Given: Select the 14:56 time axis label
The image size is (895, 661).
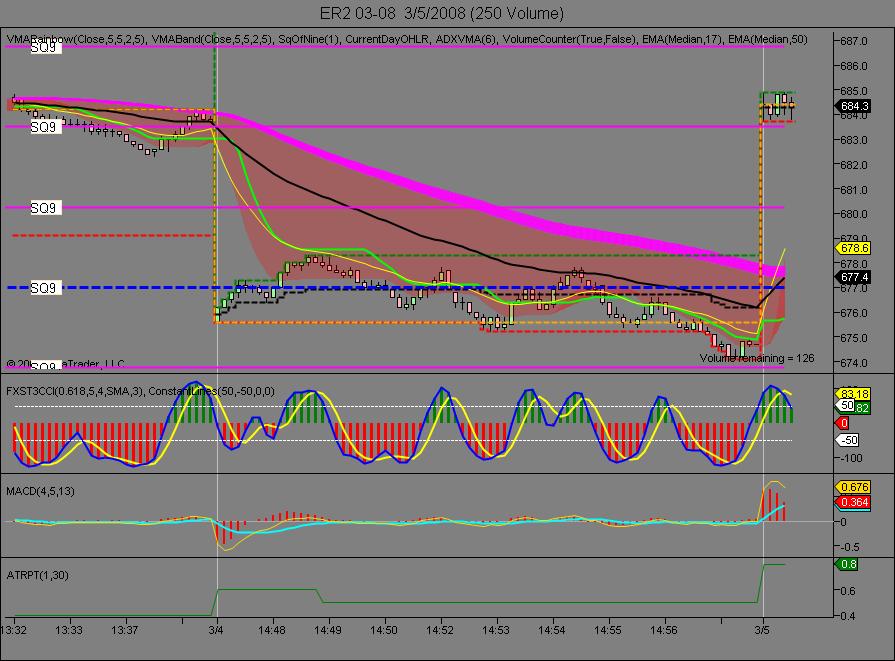Looking at the screenshot, I should 663,630.
